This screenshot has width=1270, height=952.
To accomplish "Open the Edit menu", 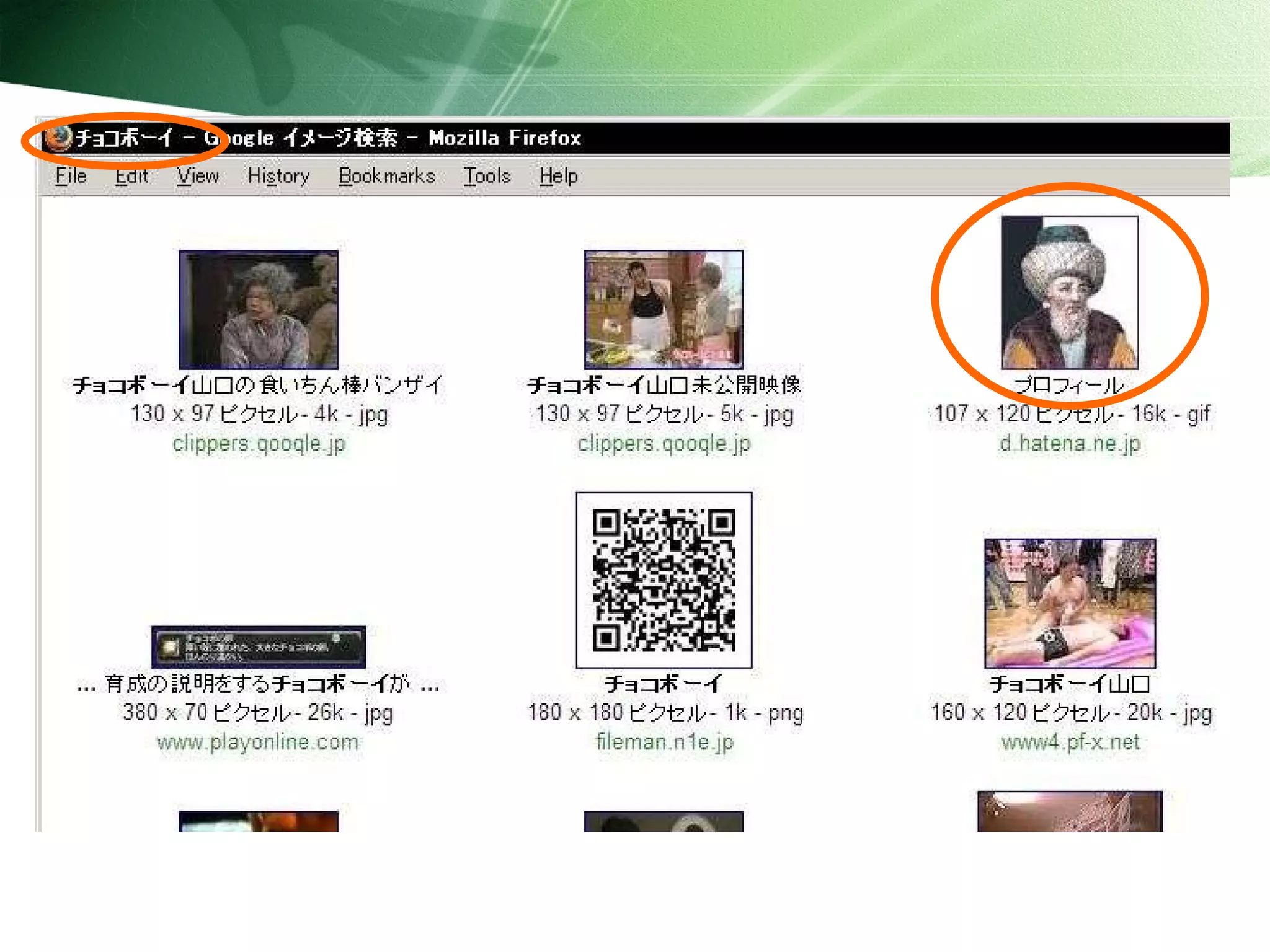I will (131, 177).
